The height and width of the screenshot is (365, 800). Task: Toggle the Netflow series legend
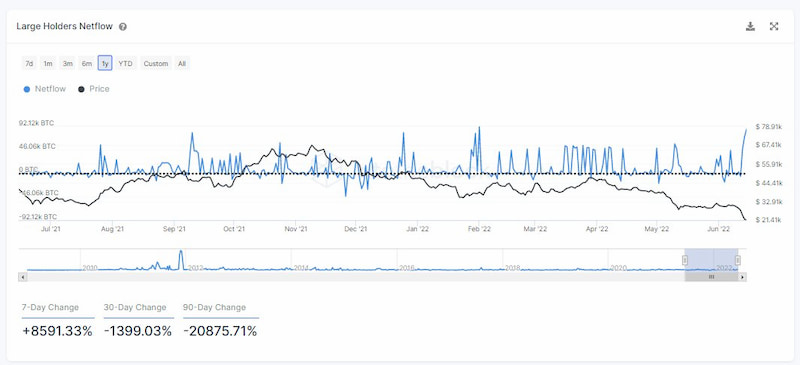(x=45, y=89)
